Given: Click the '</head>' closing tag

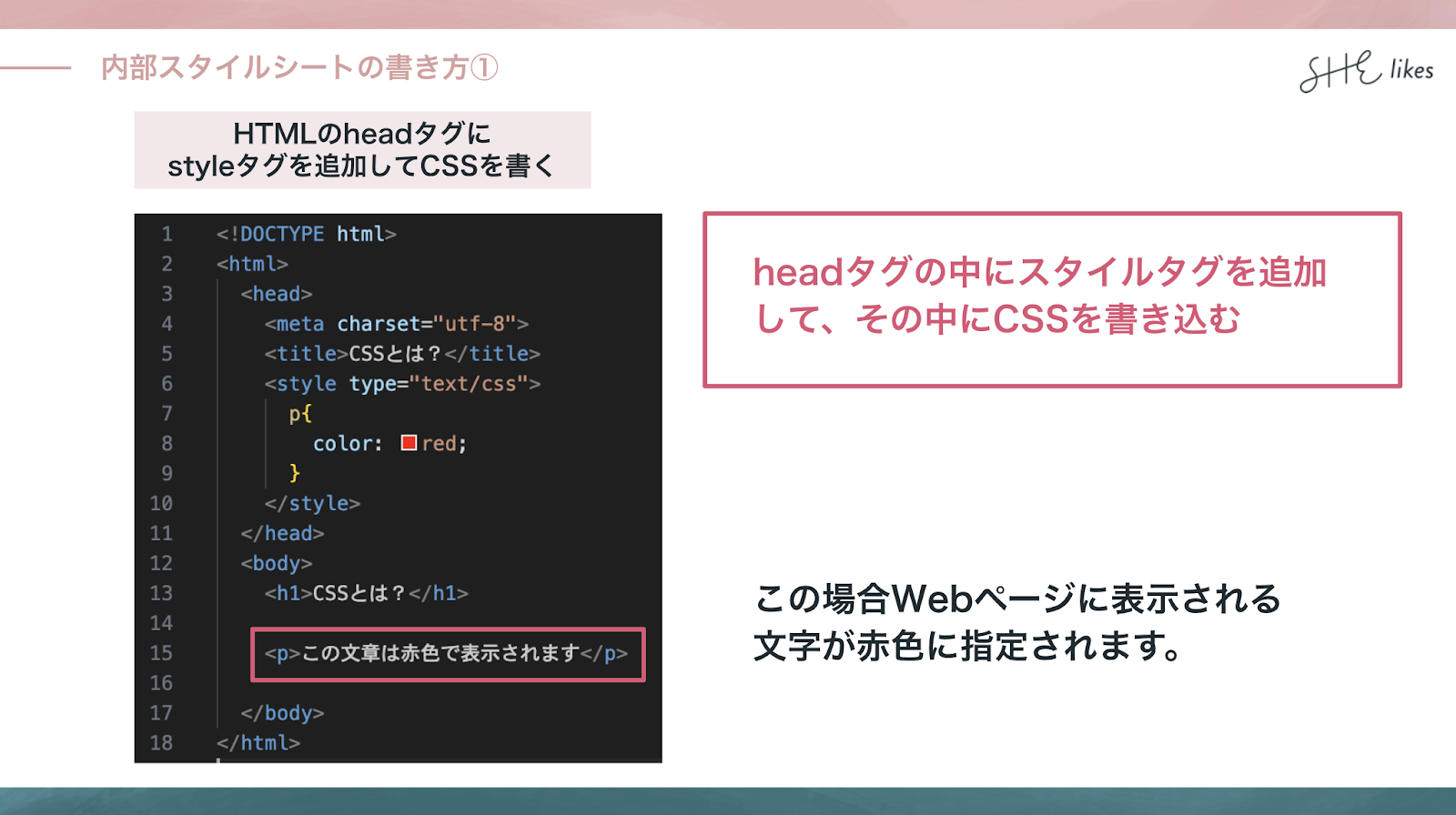Looking at the screenshot, I should [282, 533].
